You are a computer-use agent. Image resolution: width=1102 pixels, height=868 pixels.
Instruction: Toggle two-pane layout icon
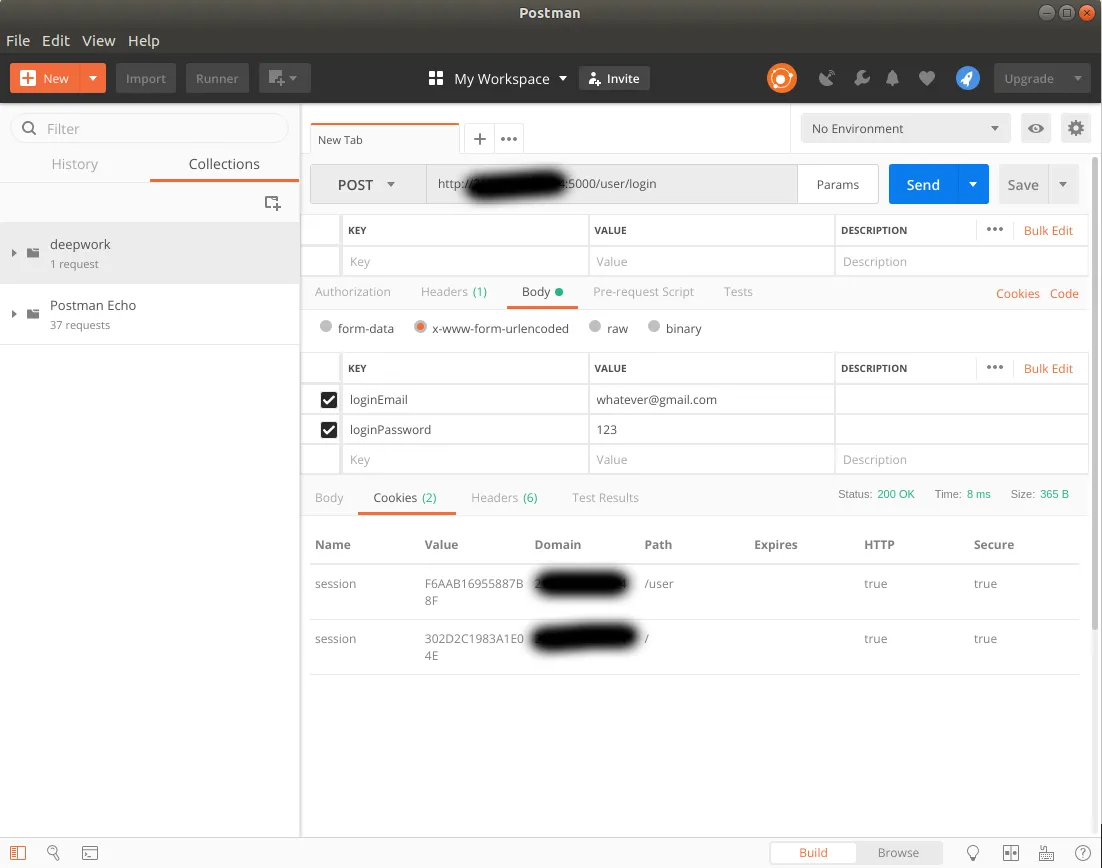1010,853
